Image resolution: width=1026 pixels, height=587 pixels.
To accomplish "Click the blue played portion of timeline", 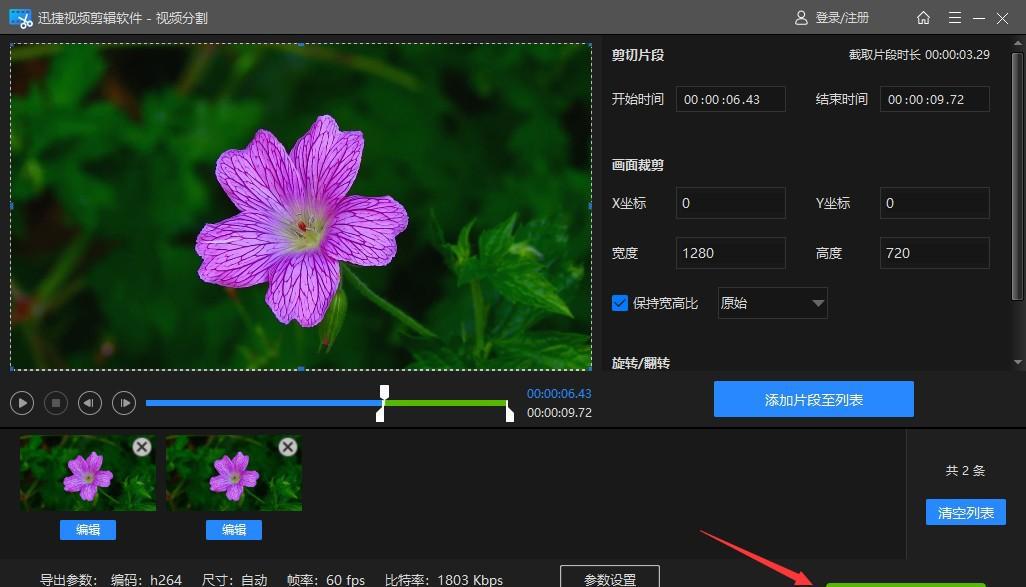I will tap(263, 403).
